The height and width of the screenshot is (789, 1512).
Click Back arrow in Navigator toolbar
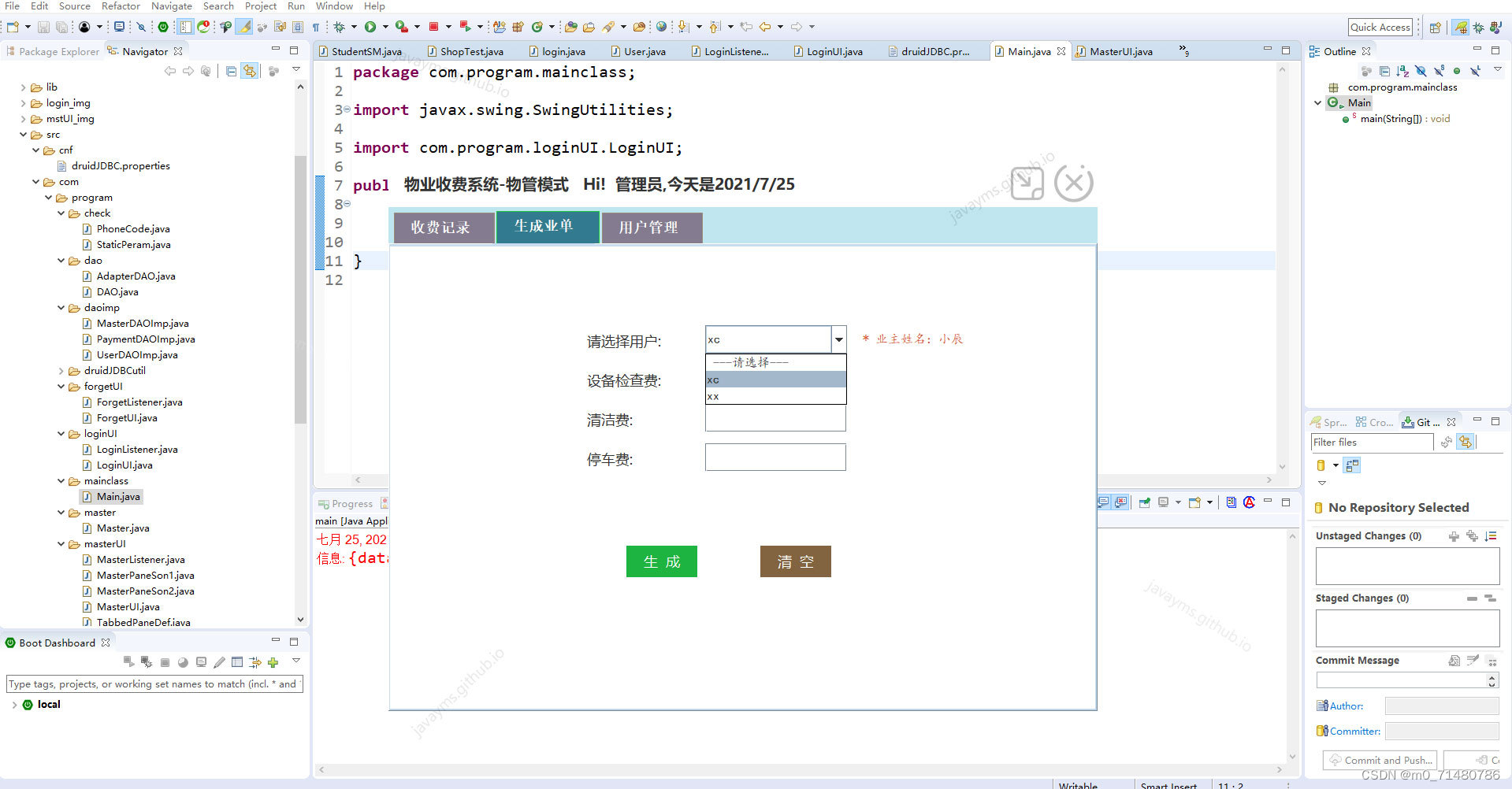coord(169,71)
